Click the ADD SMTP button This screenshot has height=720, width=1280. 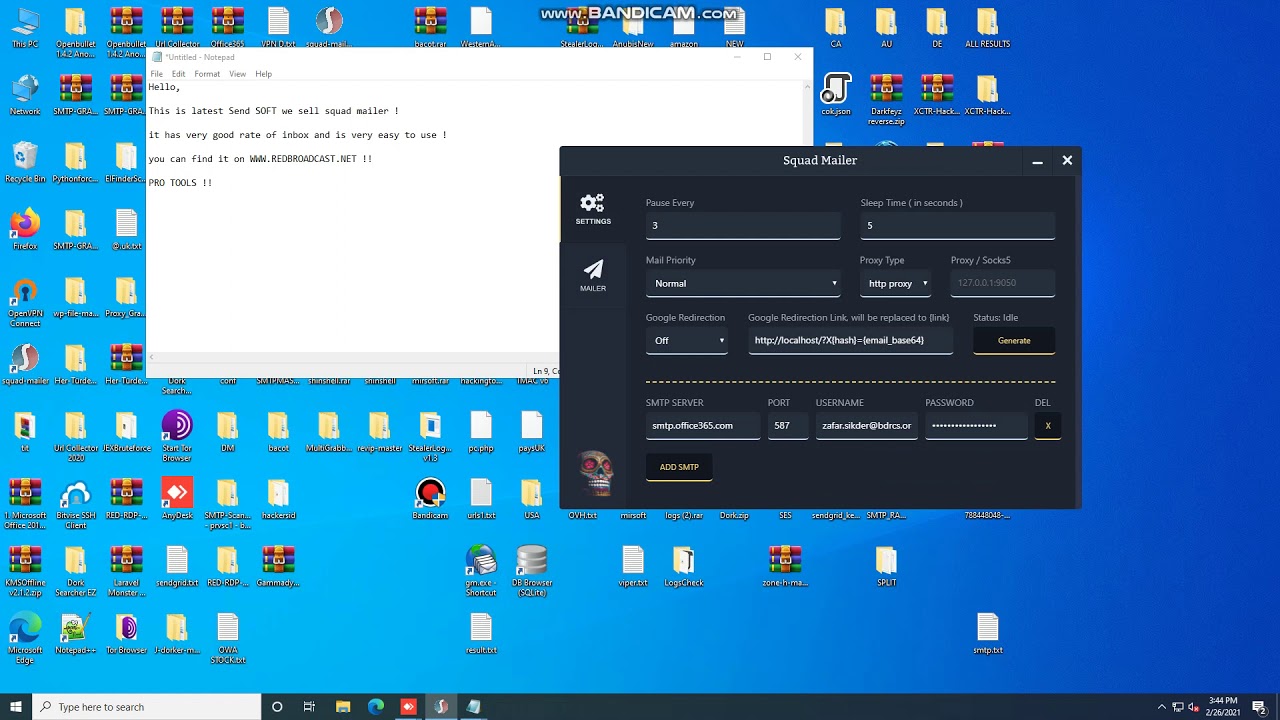click(x=679, y=467)
